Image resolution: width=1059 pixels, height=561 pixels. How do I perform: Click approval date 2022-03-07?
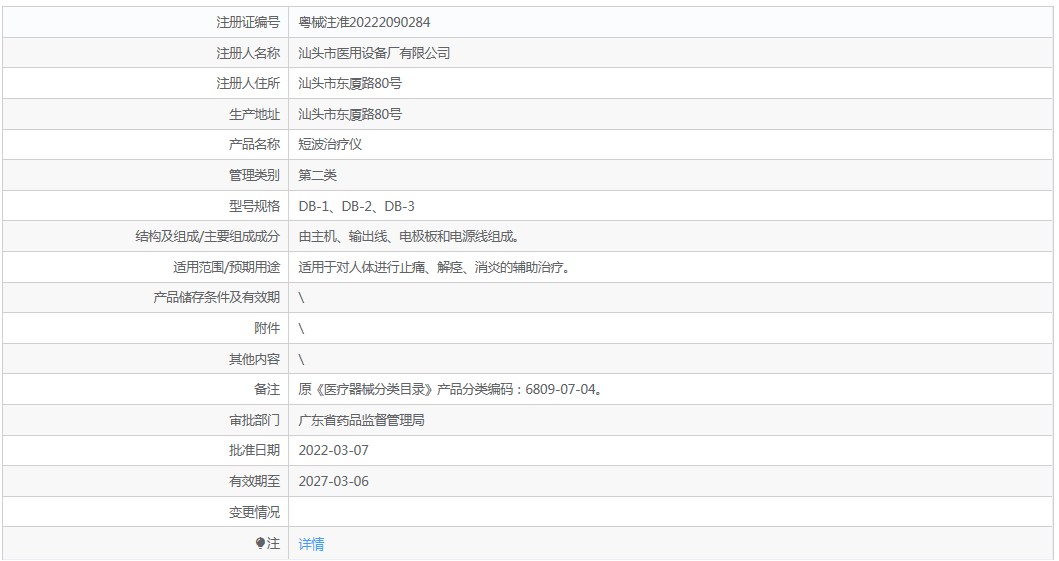pos(333,450)
